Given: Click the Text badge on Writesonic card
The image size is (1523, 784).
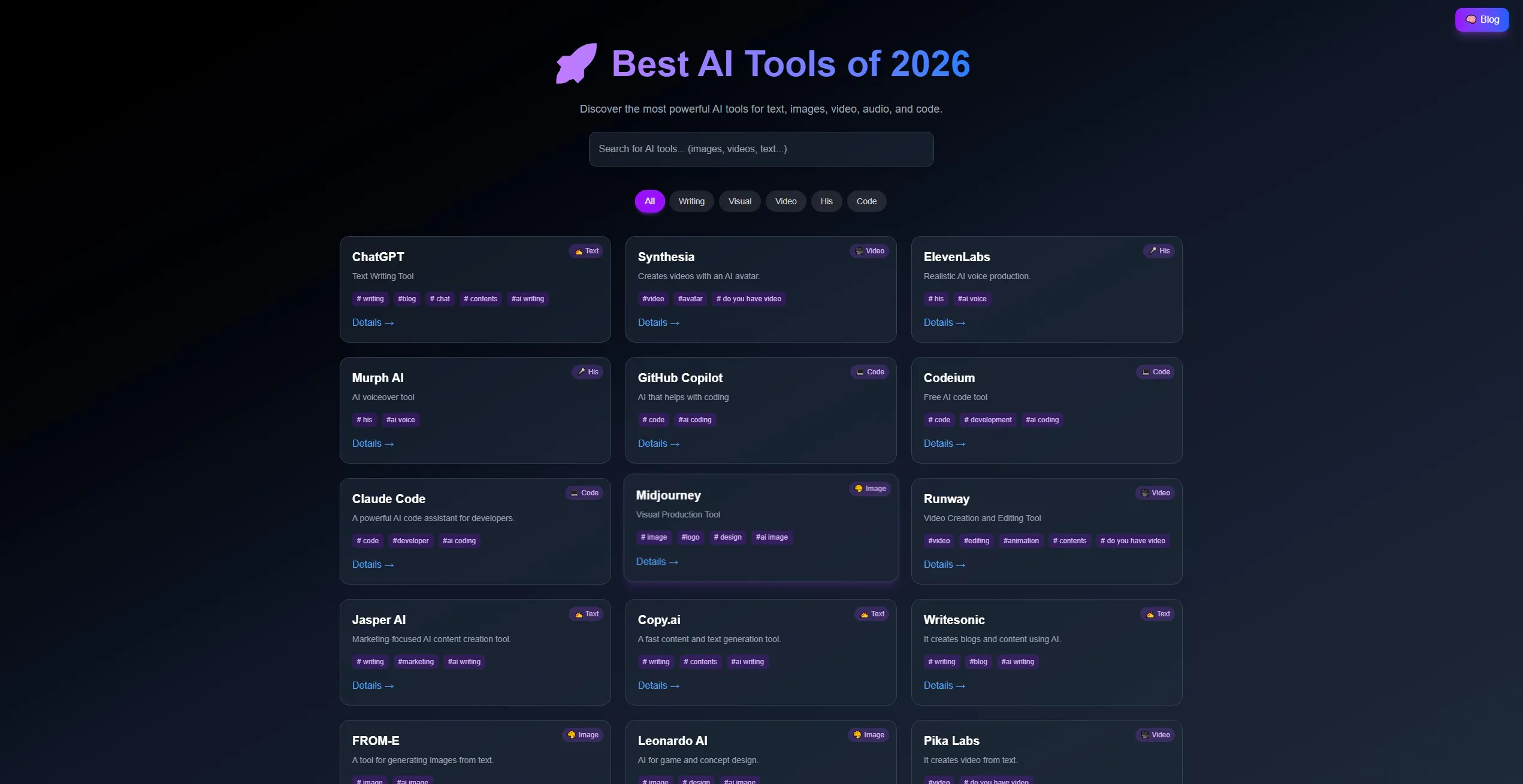Looking at the screenshot, I should coord(1158,614).
